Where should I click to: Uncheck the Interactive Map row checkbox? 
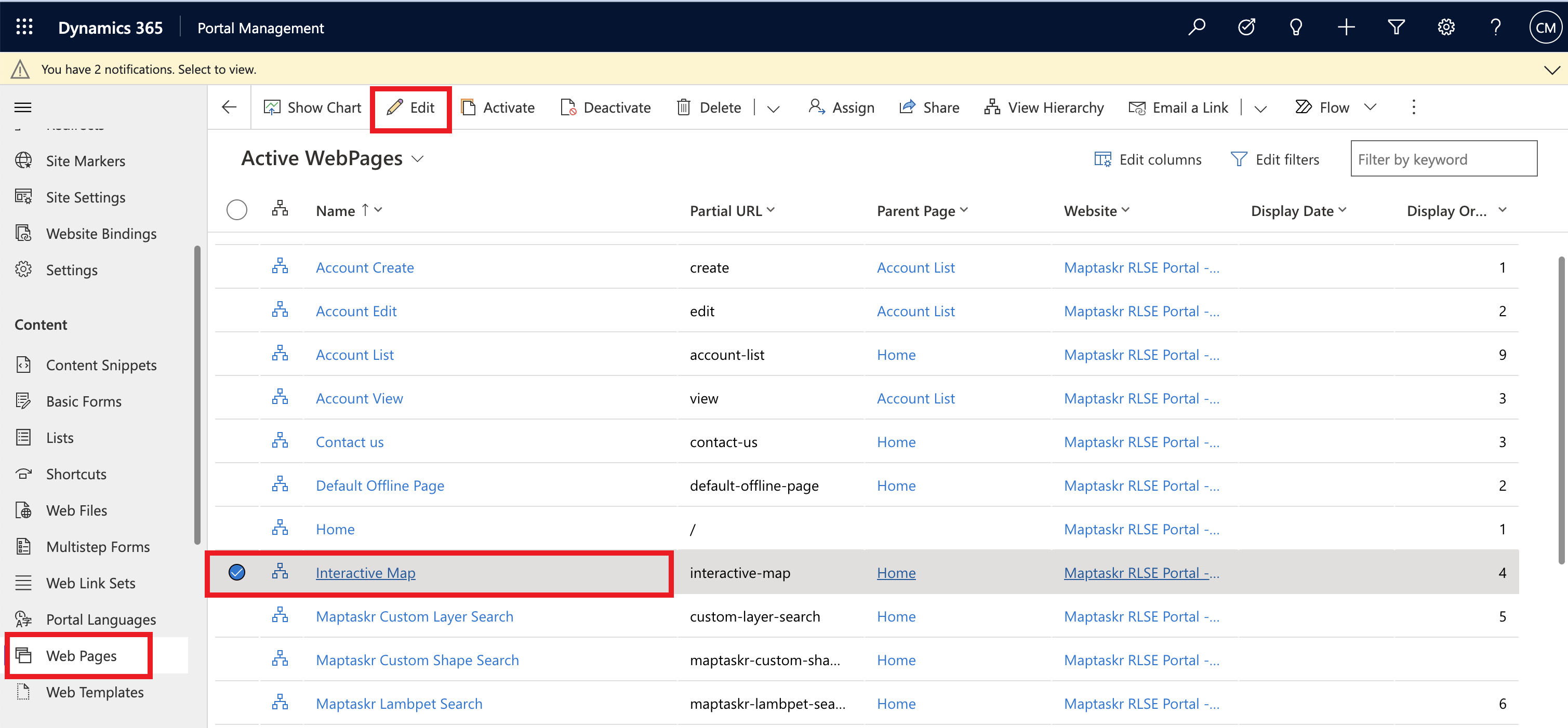[x=237, y=572]
